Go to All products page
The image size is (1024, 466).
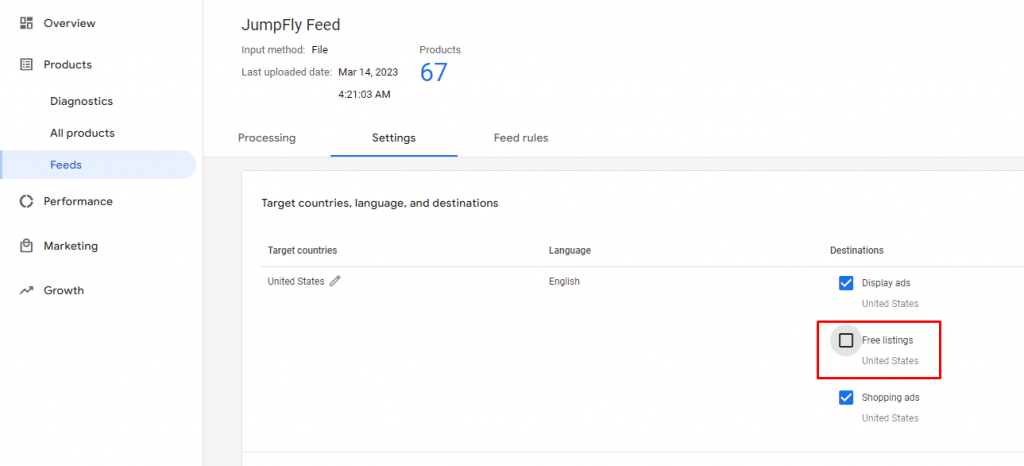(x=82, y=133)
